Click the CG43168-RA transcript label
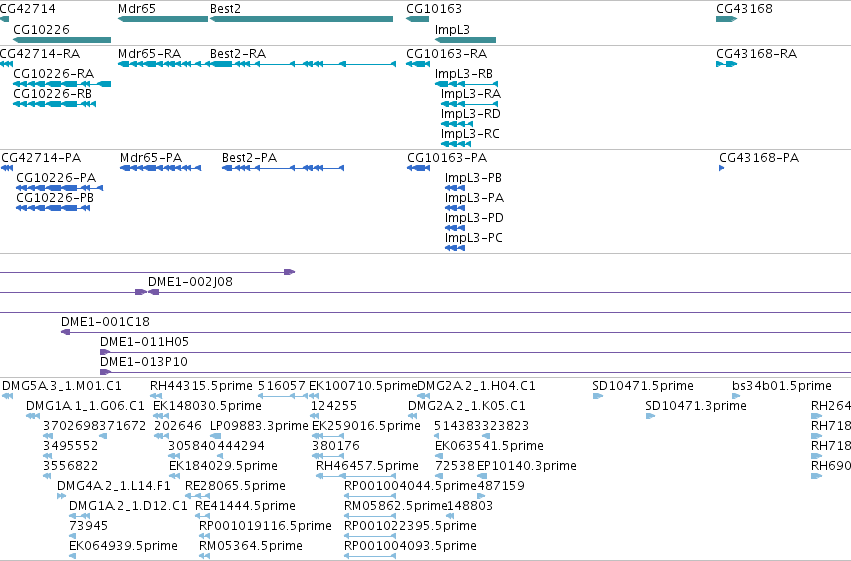851x561 pixels. pos(757,54)
